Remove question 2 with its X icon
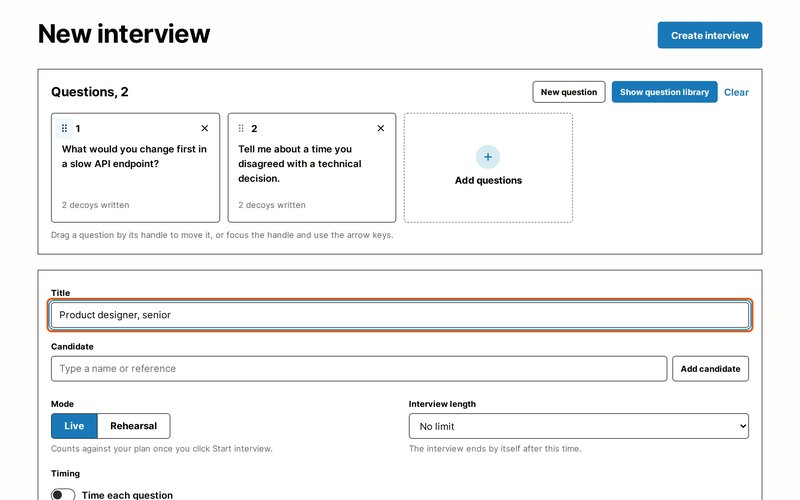The image size is (800, 500). click(381, 128)
